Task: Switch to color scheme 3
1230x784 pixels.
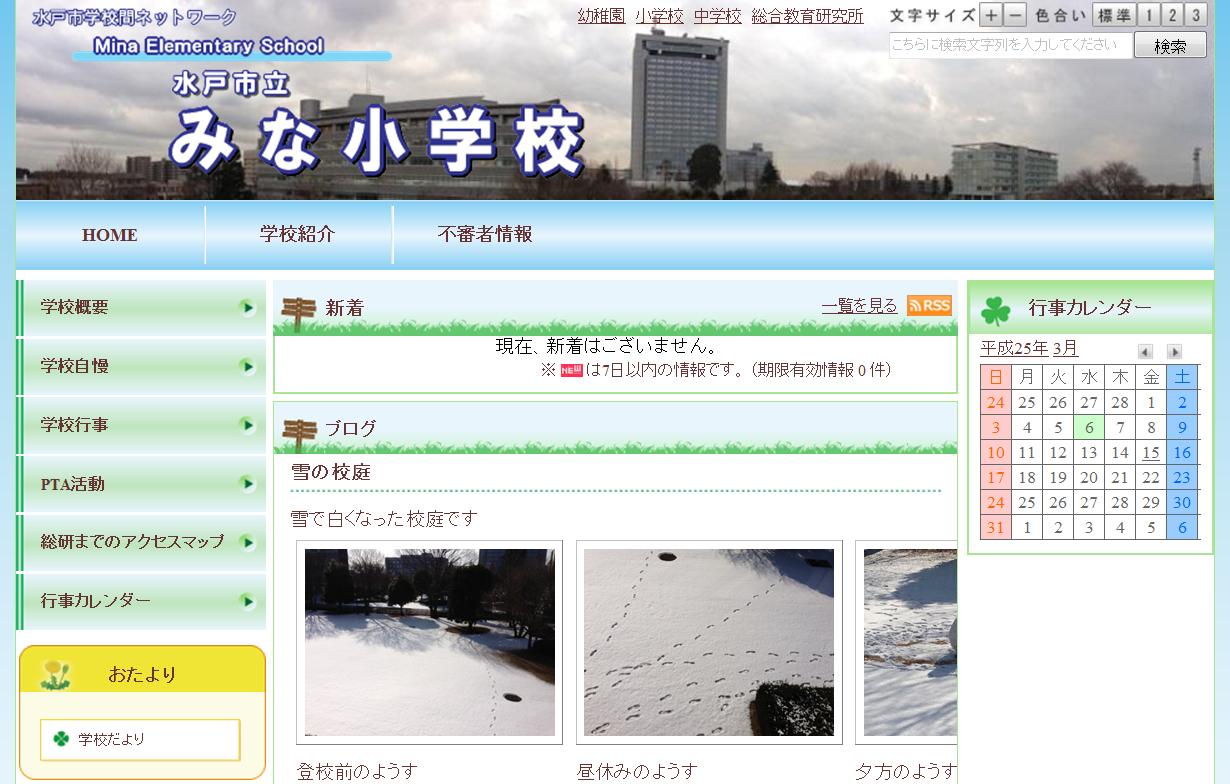Action: click(x=1196, y=15)
